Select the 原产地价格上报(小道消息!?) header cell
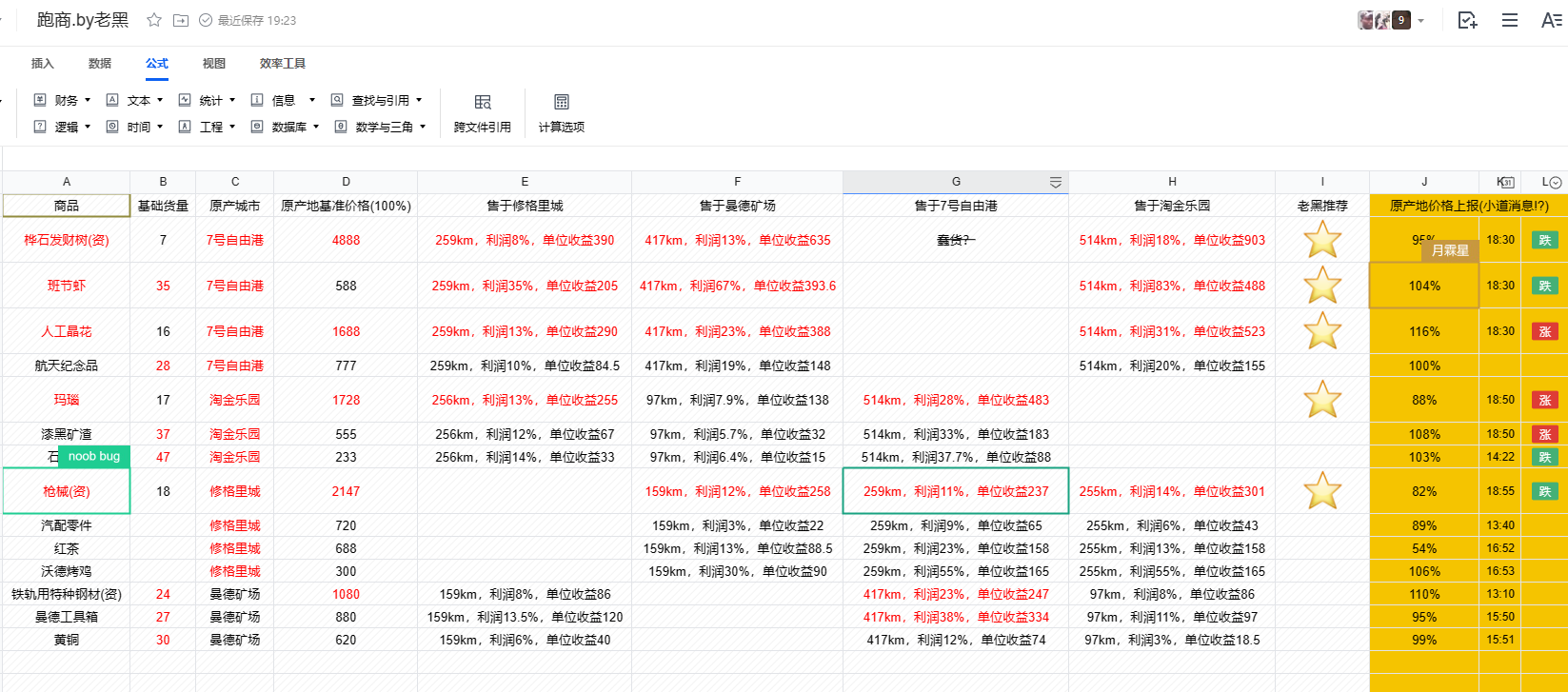This screenshot has width=1568, height=692. pyautogui.click(x=1469, y=206)
